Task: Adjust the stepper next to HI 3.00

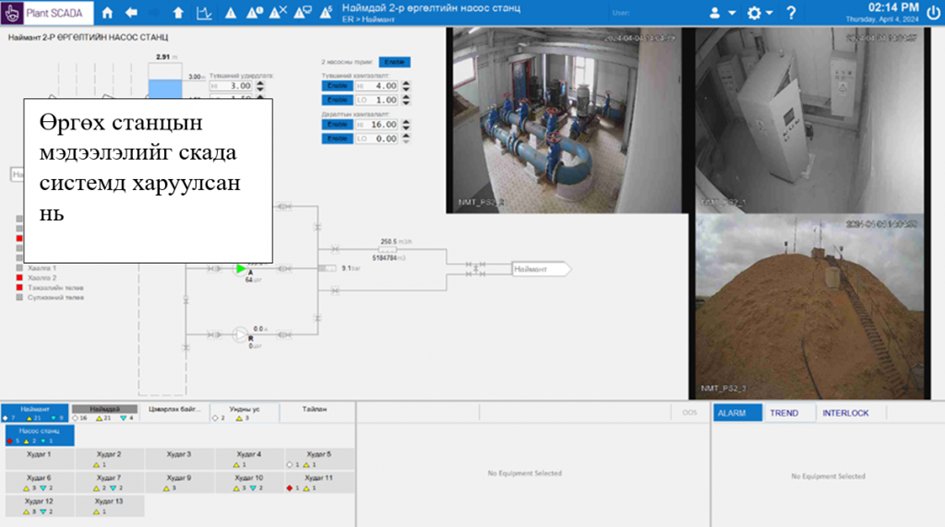Action: pyautogui.click(x=260, y=86)
